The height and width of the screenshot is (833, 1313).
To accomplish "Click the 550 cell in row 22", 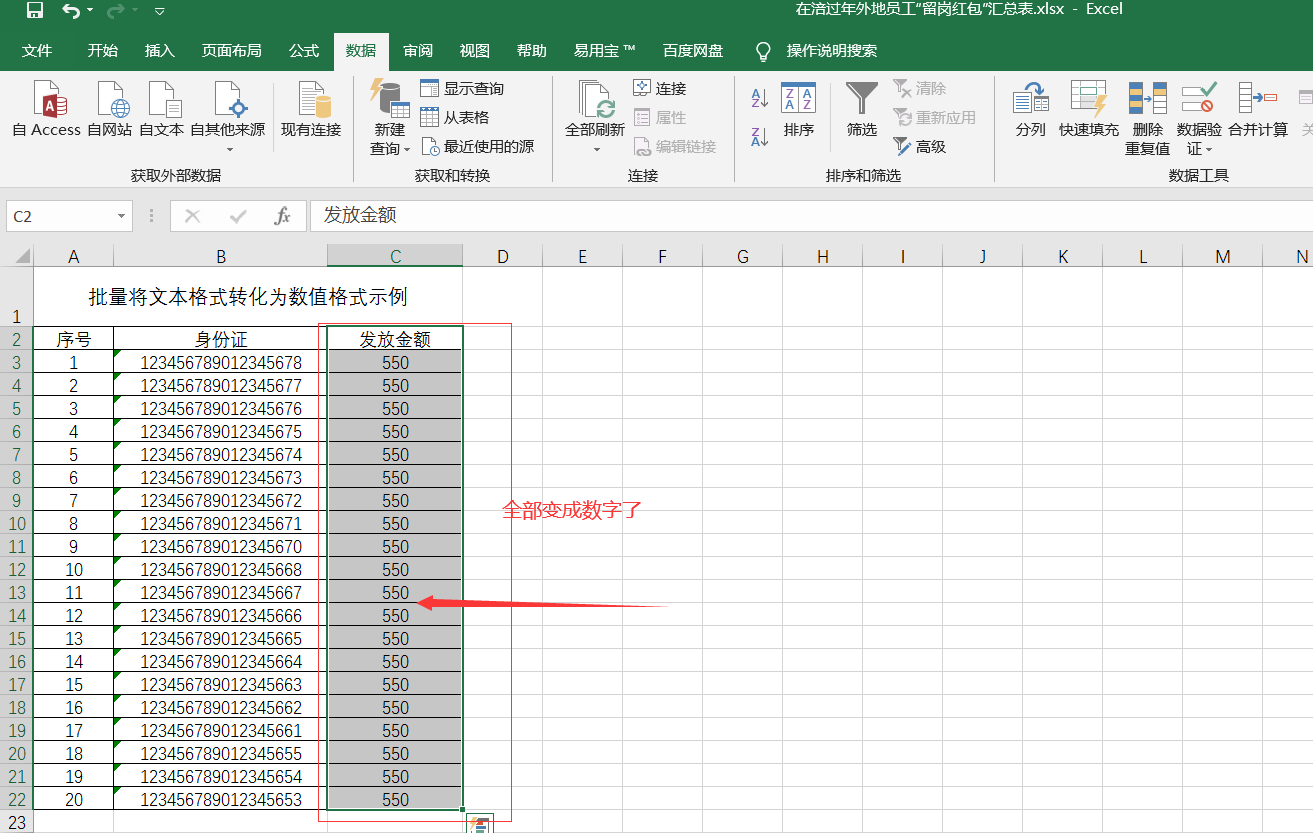I will [x=395, y=799].
